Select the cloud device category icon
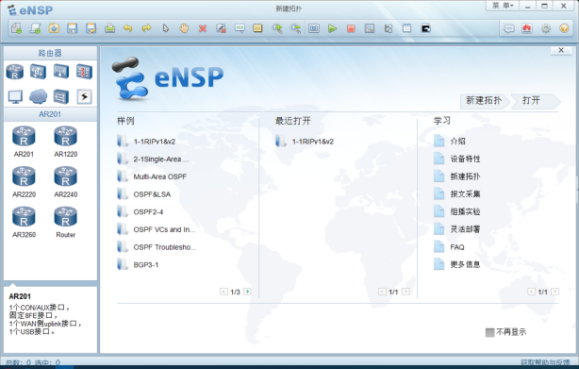The height and width of the screenshot is (369, 579). coord(38,96)
